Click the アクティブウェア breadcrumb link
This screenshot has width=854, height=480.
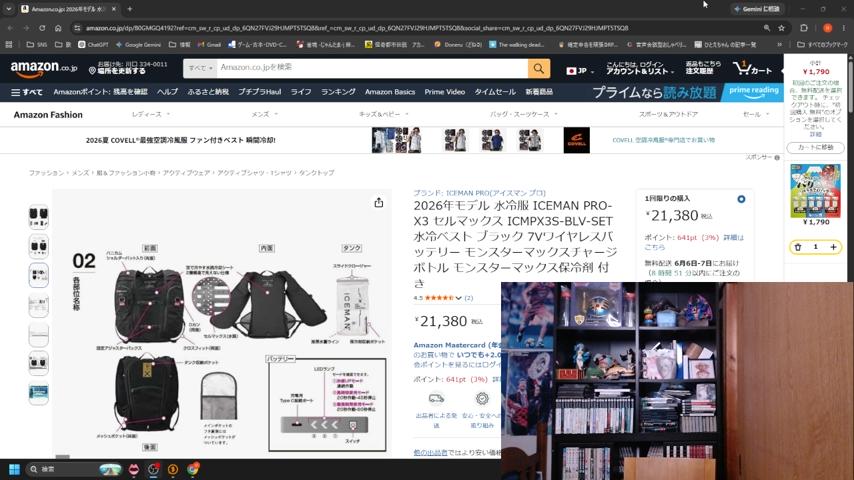tap(186, 173)
